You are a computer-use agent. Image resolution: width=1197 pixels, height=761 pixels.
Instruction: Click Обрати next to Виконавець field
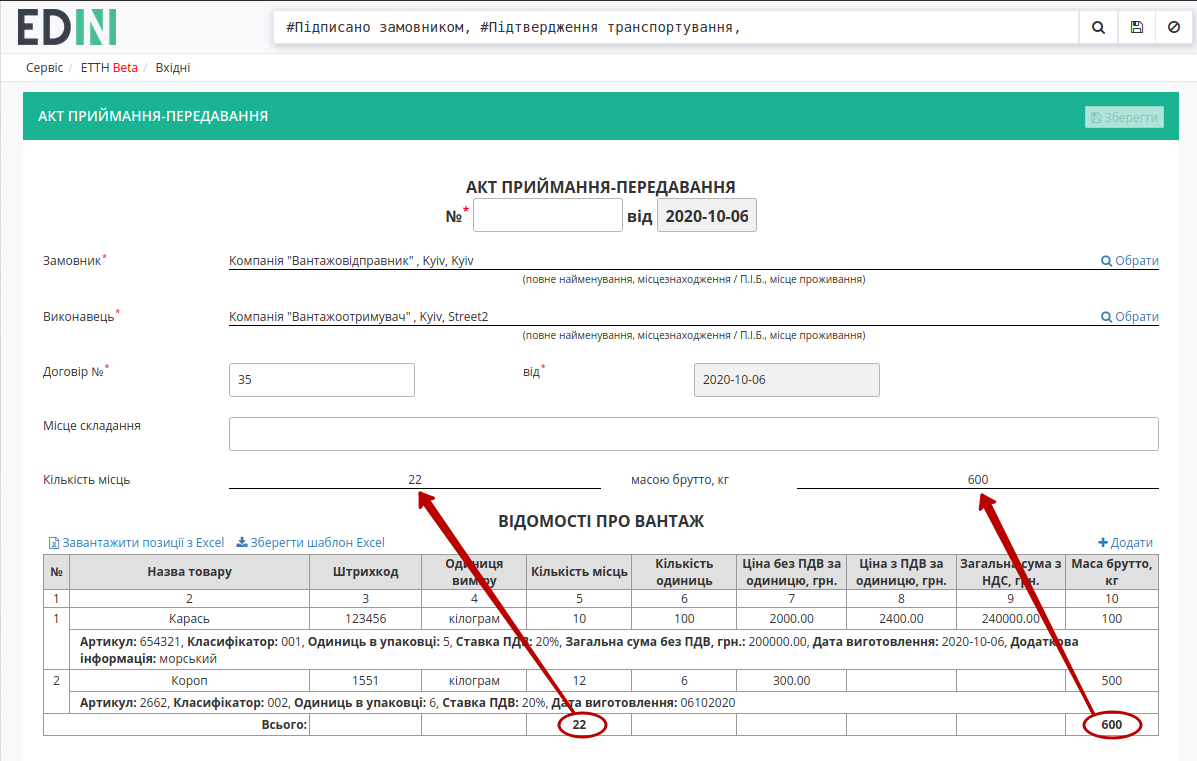click(x=1130, y=316)
